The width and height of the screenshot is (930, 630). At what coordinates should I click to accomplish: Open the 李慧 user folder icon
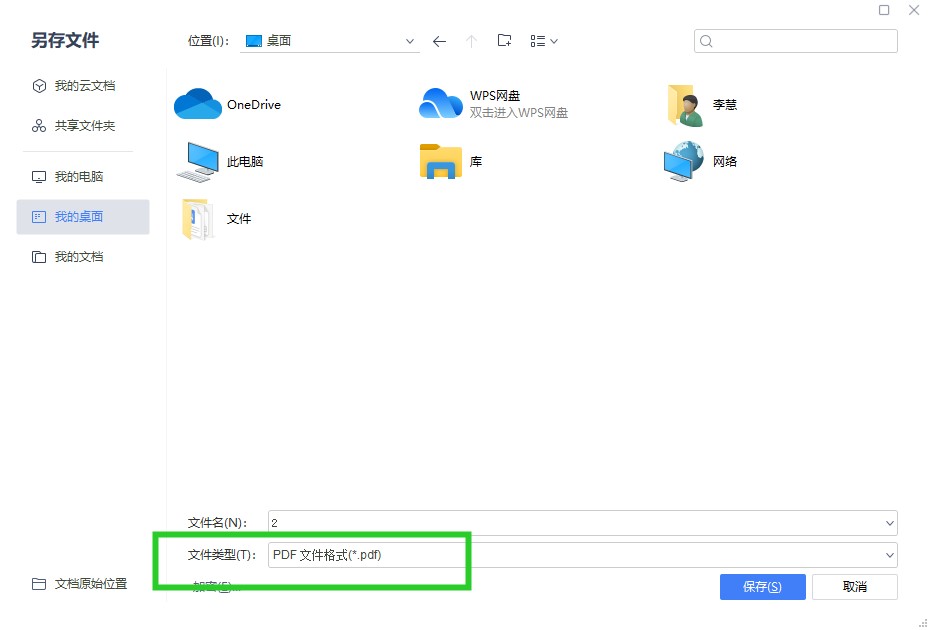pyautogui.click(x=685, y=105)
